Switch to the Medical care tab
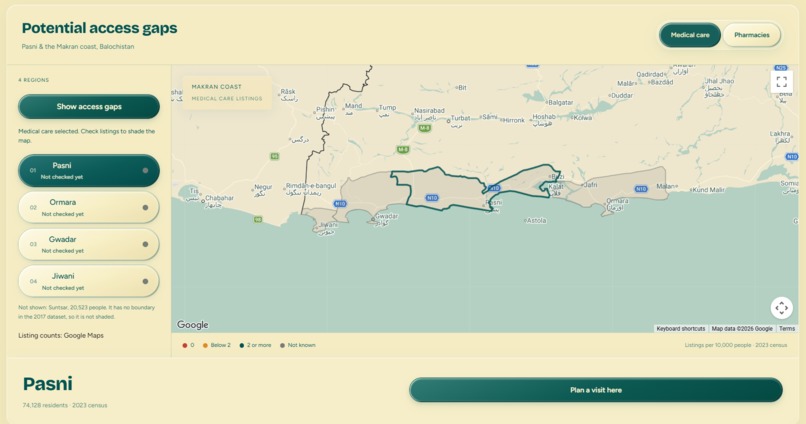 point(690,35)
